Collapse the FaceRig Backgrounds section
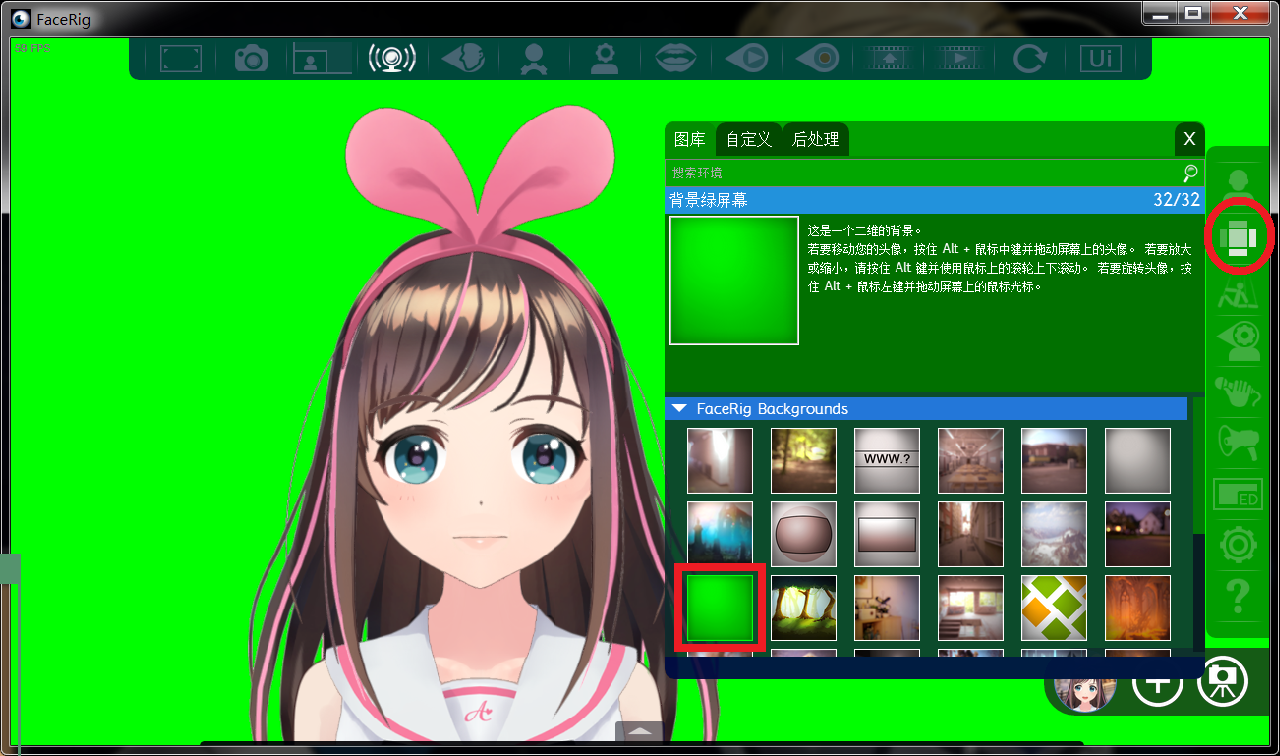 [x=680, y=408]
